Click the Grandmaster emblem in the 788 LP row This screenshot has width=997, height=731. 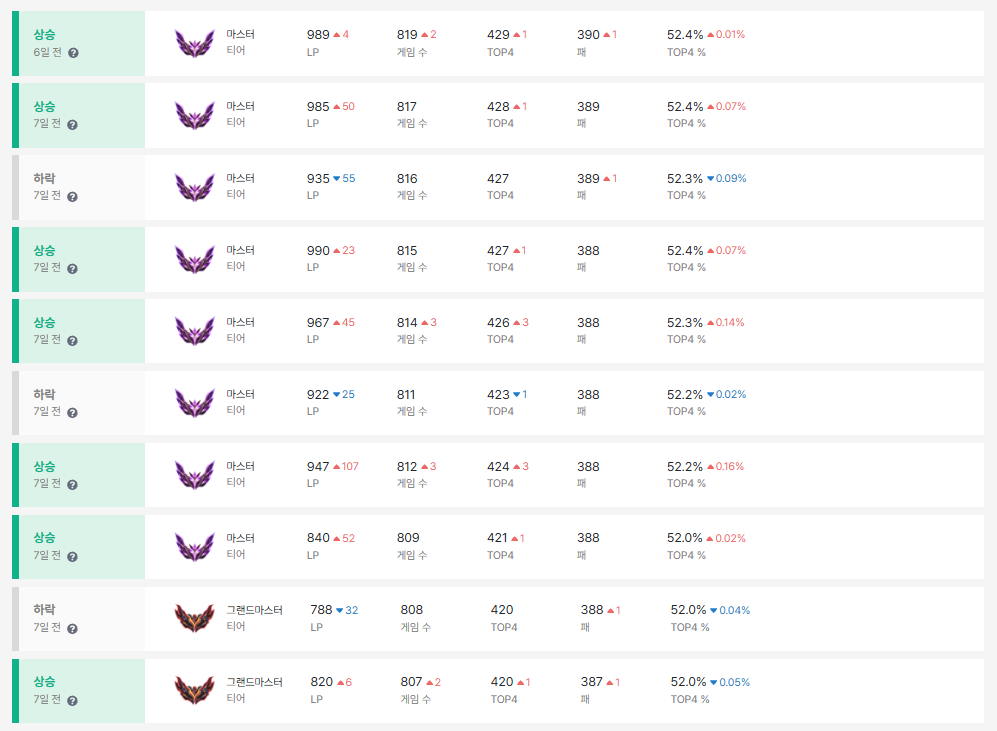194,619
